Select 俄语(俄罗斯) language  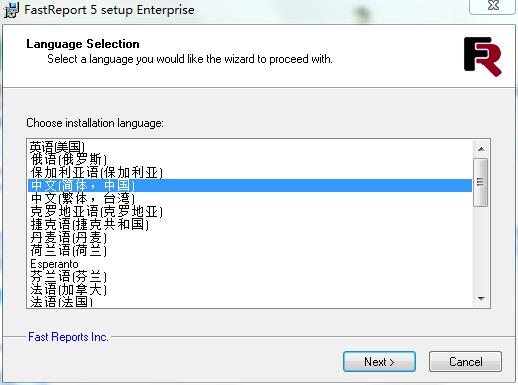(250, 159)
